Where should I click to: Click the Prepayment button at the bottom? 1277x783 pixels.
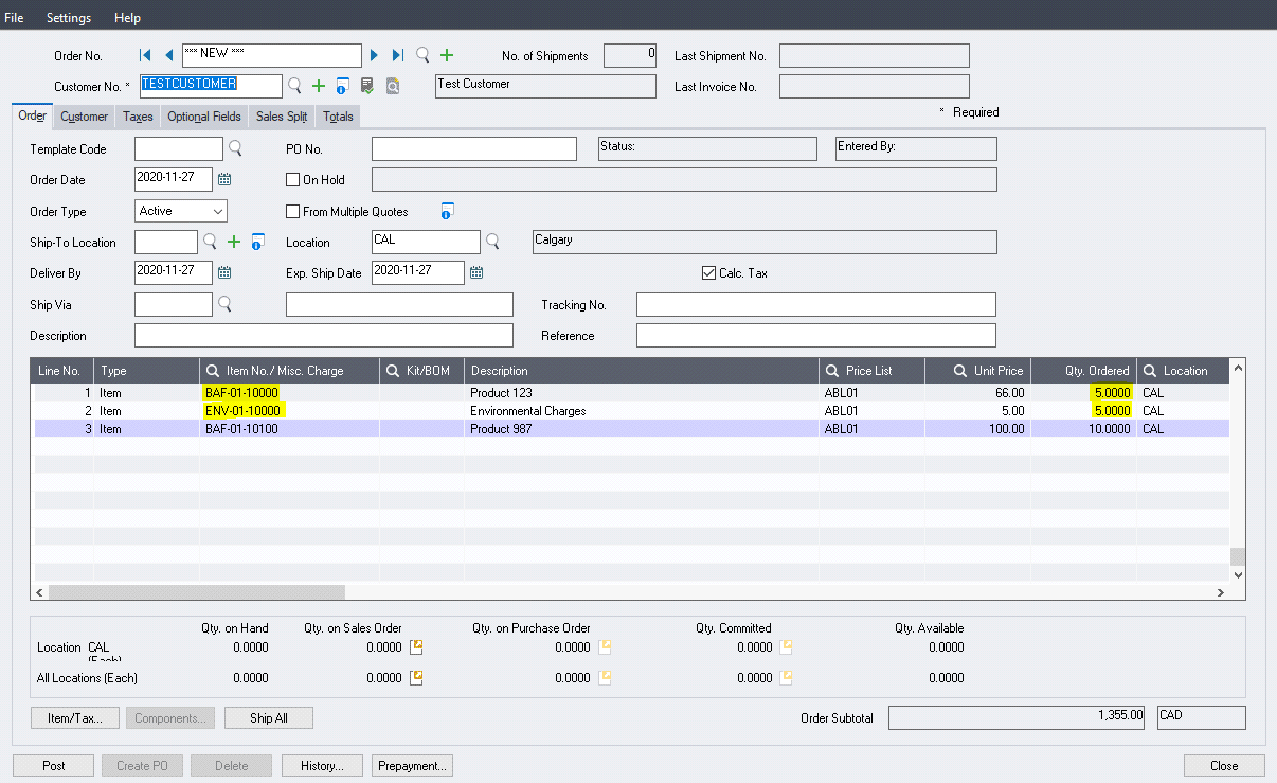411,765
